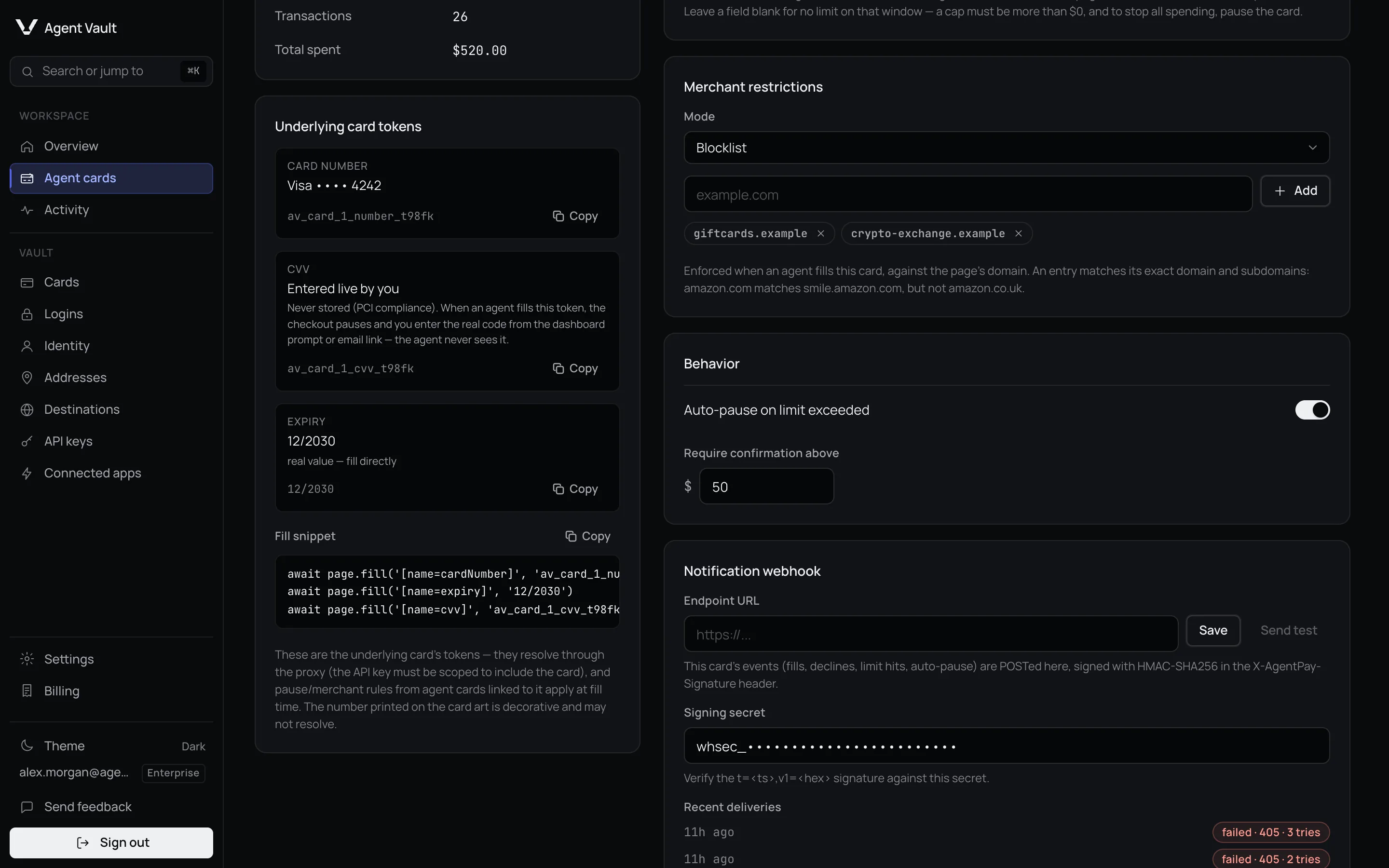Focus the Search or jump to box
This screenshot has width=1389, height=868.
[x=111, y=71]
